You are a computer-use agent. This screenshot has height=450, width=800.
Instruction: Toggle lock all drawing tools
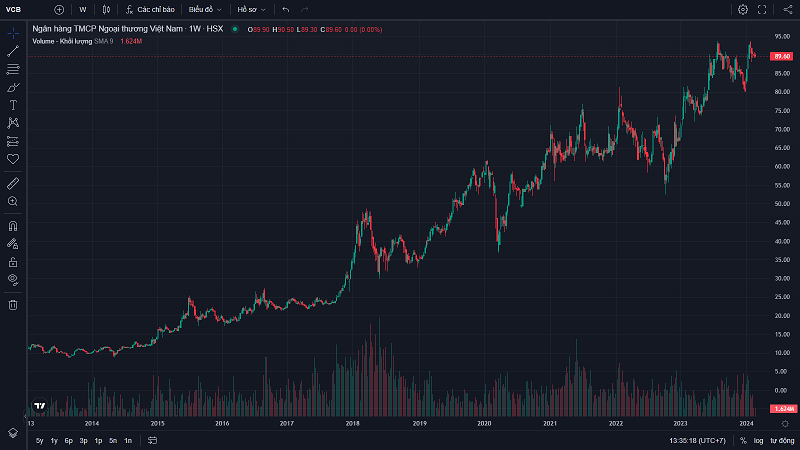coord(13,261)
